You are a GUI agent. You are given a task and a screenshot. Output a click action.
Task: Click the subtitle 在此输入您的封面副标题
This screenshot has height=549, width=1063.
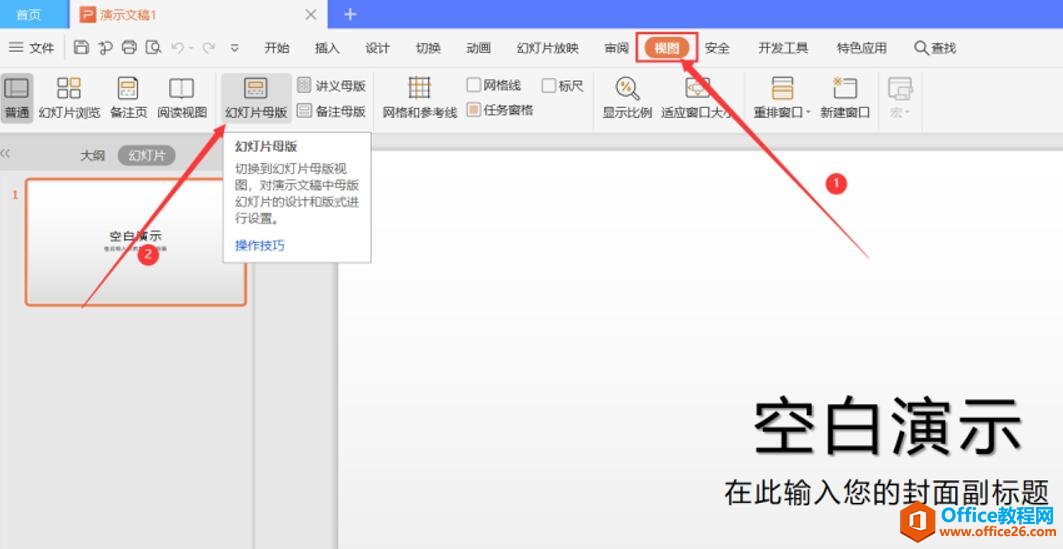coord(887,493)
